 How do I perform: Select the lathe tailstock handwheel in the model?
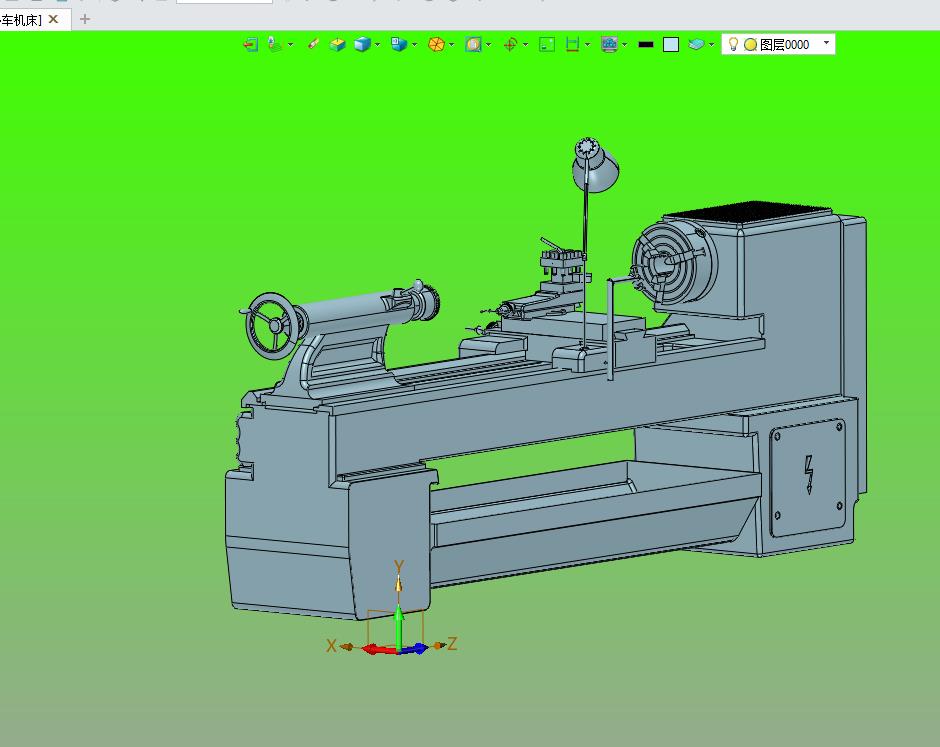point(273,326)
